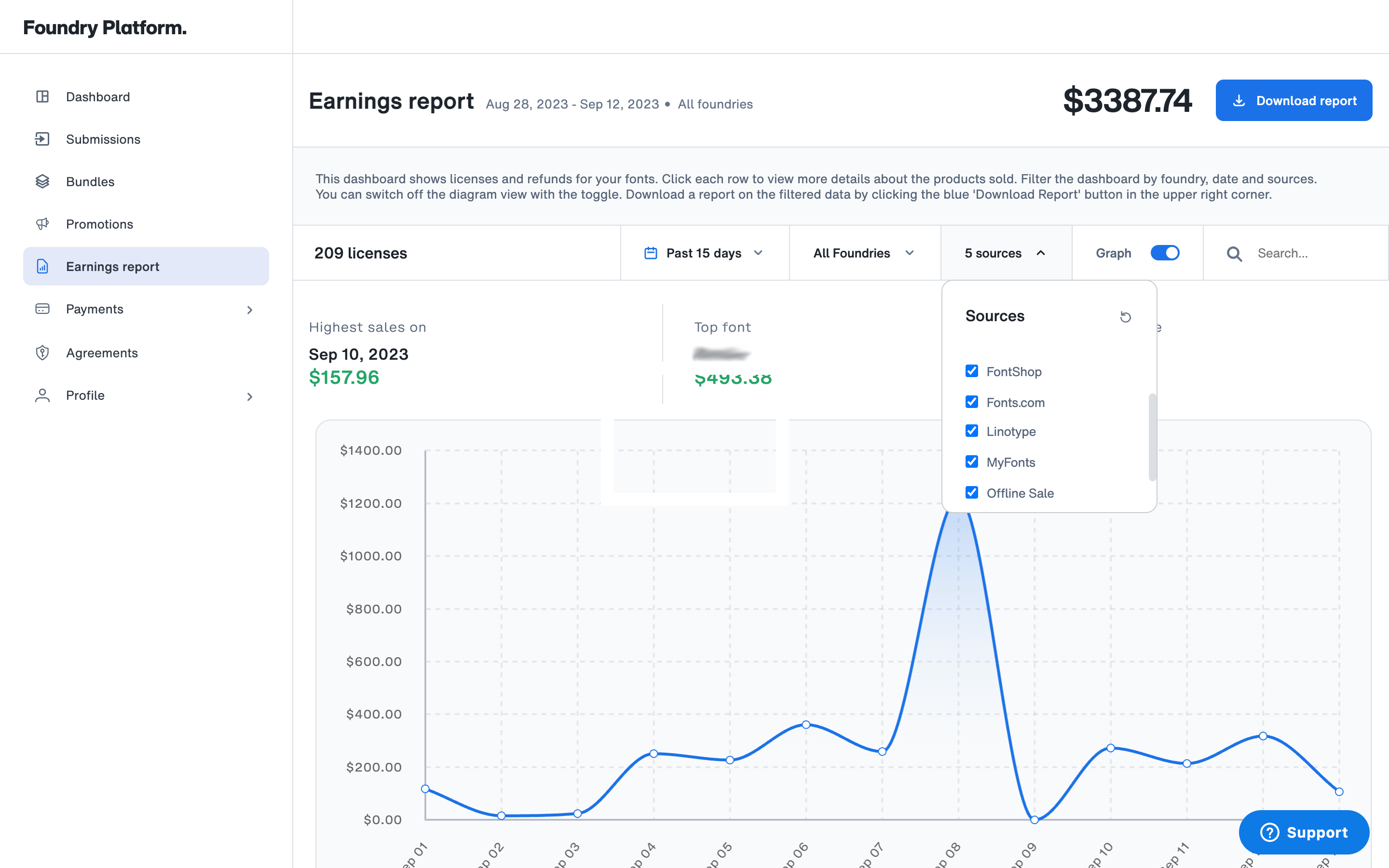Click the Submissions arrow icon
1389x868 pixels.
point(42,139)
